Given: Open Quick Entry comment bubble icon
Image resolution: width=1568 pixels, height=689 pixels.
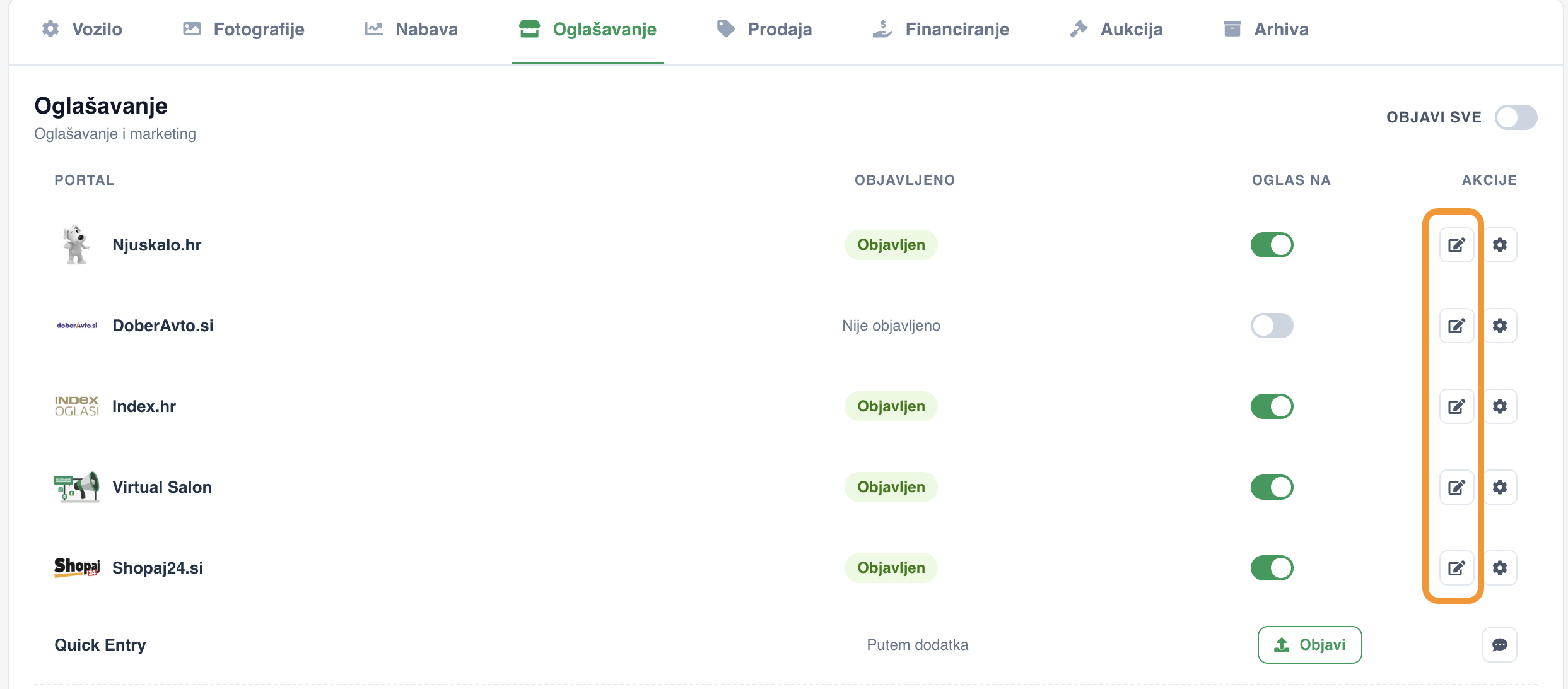Looking at the screenshot, I should click(x=1500, y=645).
